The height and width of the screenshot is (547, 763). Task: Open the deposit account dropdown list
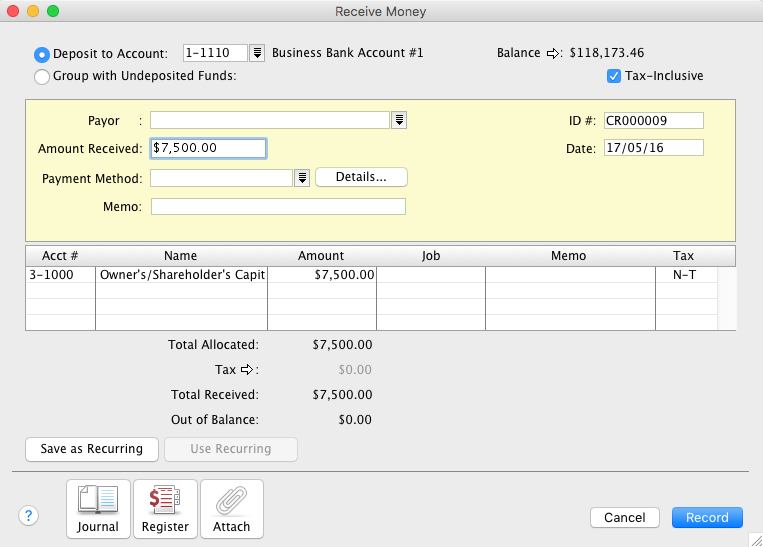[x=257, y=53]
